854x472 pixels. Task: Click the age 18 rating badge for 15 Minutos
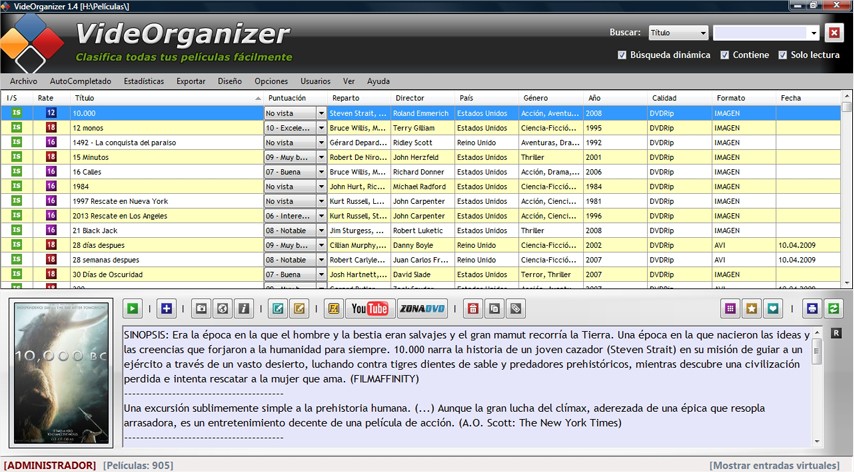point(51,157)
